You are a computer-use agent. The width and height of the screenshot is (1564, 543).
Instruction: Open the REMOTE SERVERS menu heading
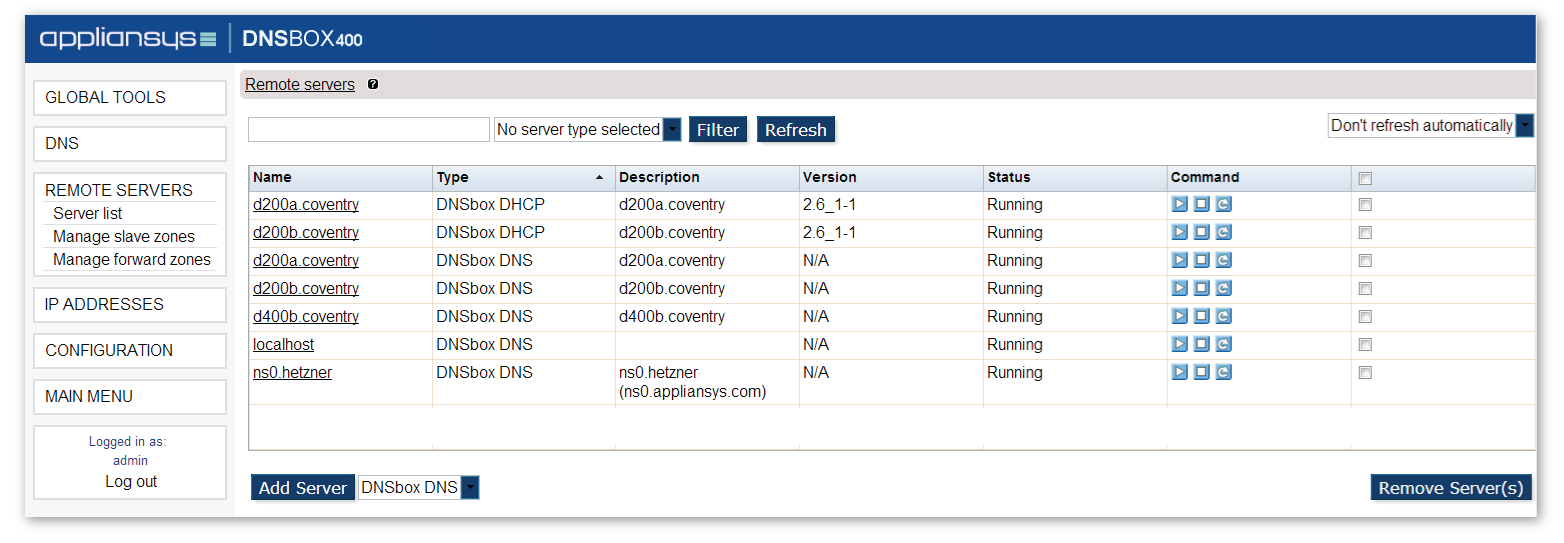(x=119, y=190)
